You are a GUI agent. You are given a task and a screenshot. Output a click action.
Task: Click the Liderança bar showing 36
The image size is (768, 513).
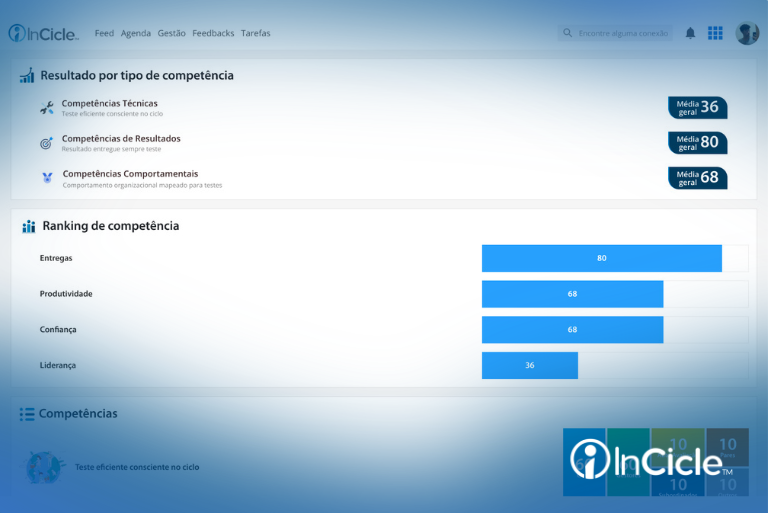[x=530, y=366]
